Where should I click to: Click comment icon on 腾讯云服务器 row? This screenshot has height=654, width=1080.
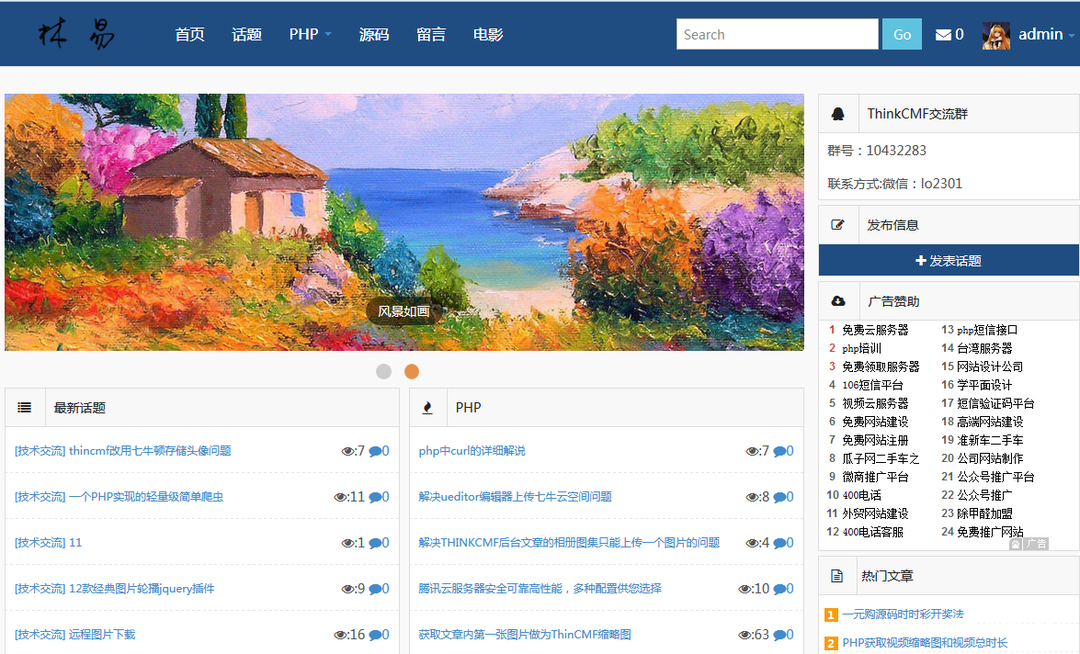click(x=780, y=589)
